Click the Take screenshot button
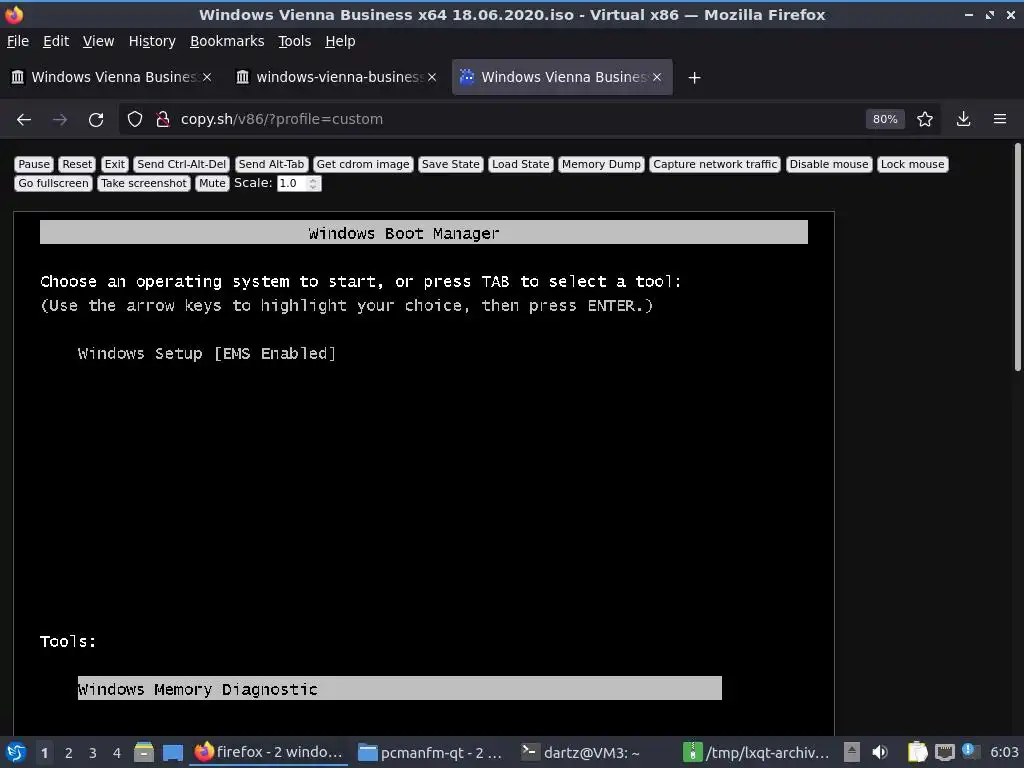The width and height of the screenshot is (1024, 768). coord(144,184)
